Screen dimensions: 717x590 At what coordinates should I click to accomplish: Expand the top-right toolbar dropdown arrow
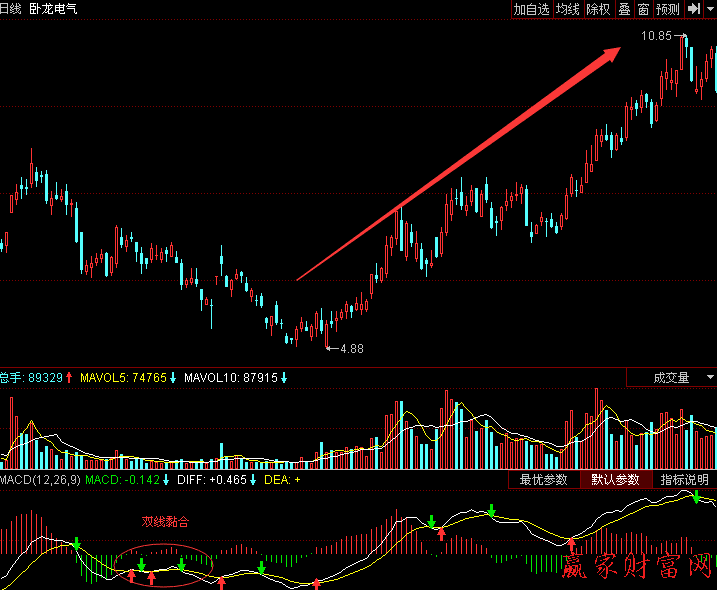710,9
